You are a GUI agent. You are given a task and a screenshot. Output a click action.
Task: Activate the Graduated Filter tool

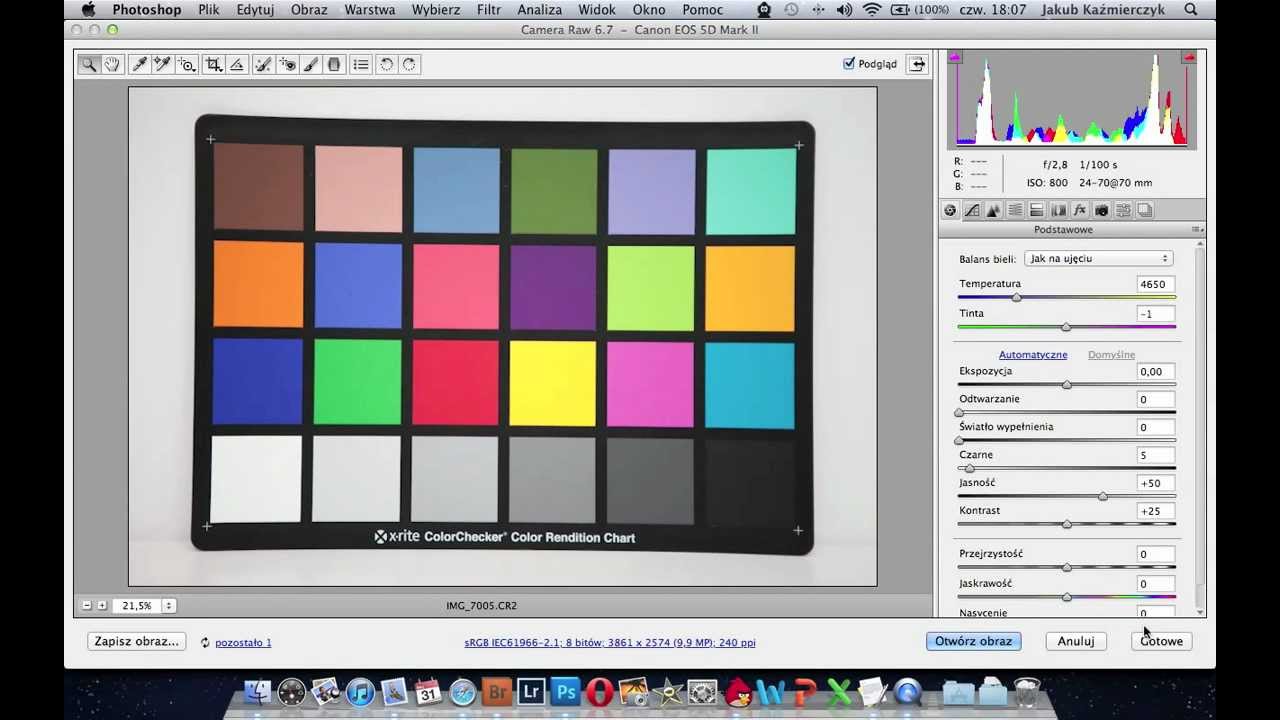point(334,64)
